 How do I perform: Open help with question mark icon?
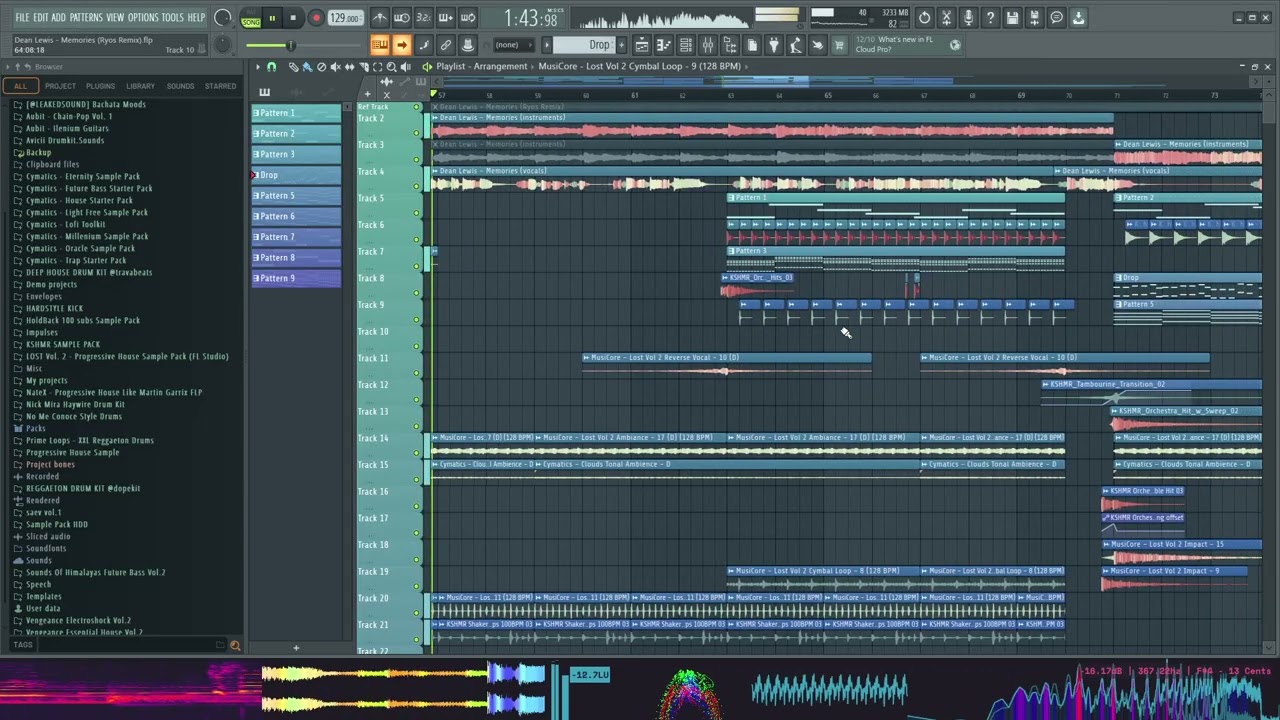click(x=990, y=18)
